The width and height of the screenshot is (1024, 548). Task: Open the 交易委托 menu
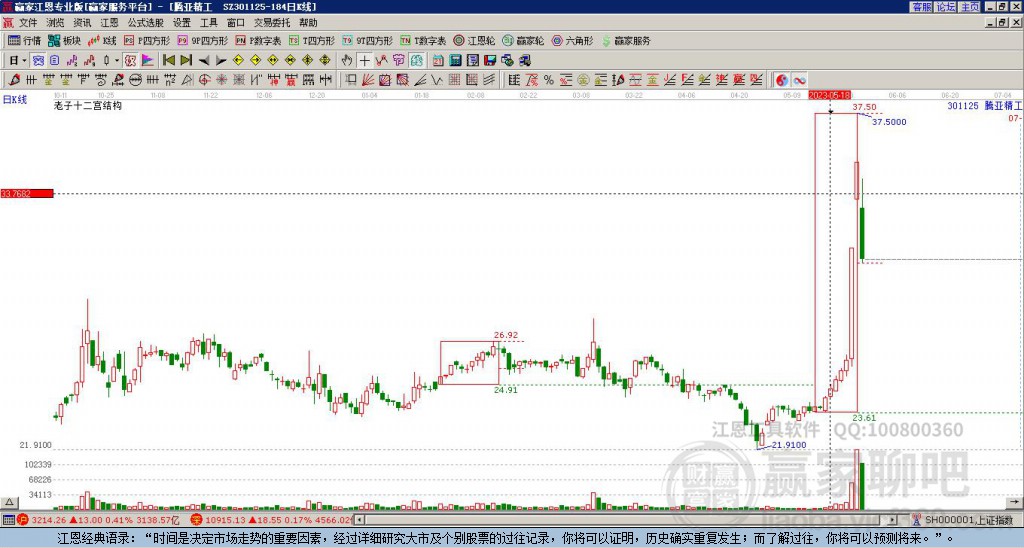click(x=272, y=23)
